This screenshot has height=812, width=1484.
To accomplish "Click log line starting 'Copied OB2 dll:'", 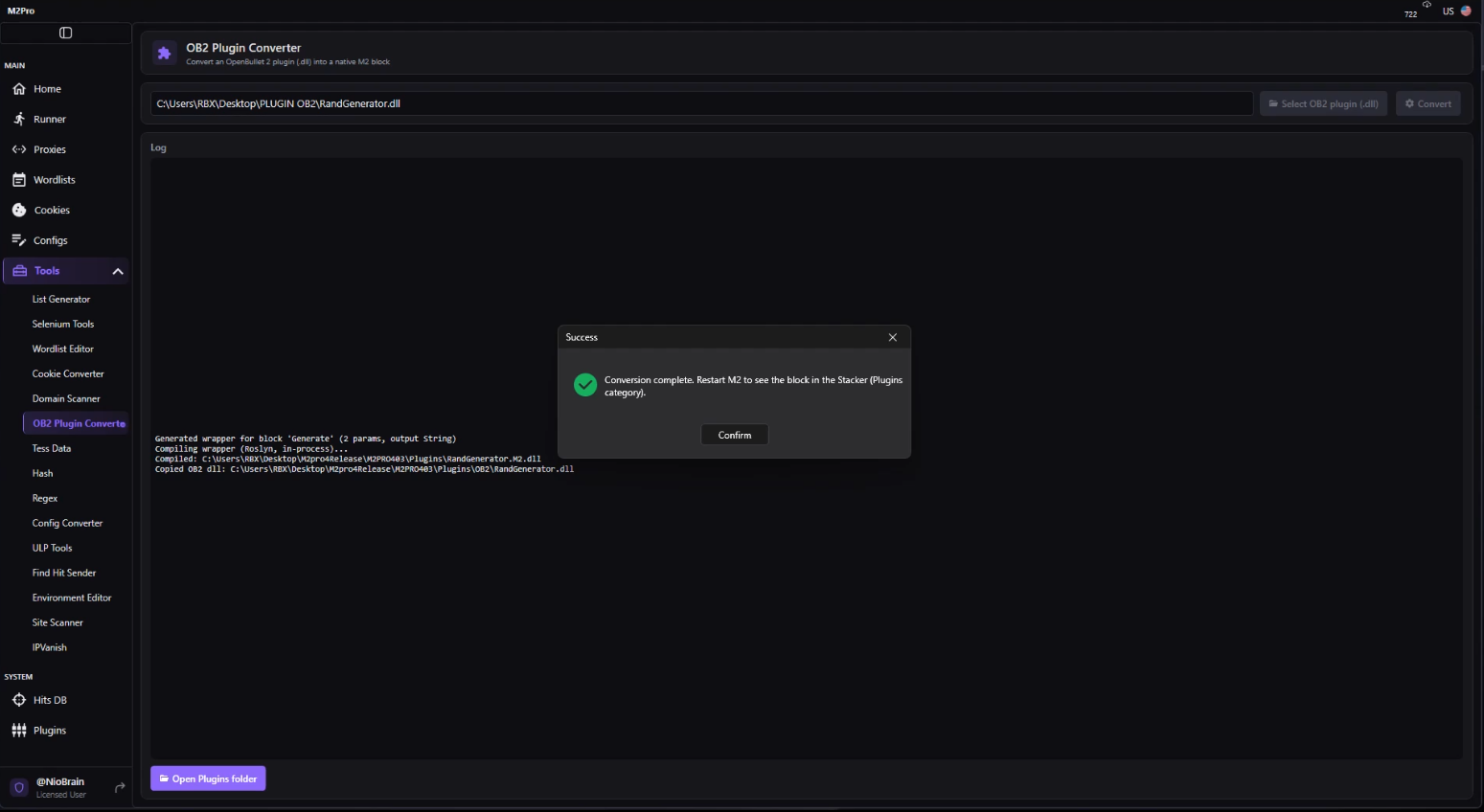I will click(x=364, y=469).
